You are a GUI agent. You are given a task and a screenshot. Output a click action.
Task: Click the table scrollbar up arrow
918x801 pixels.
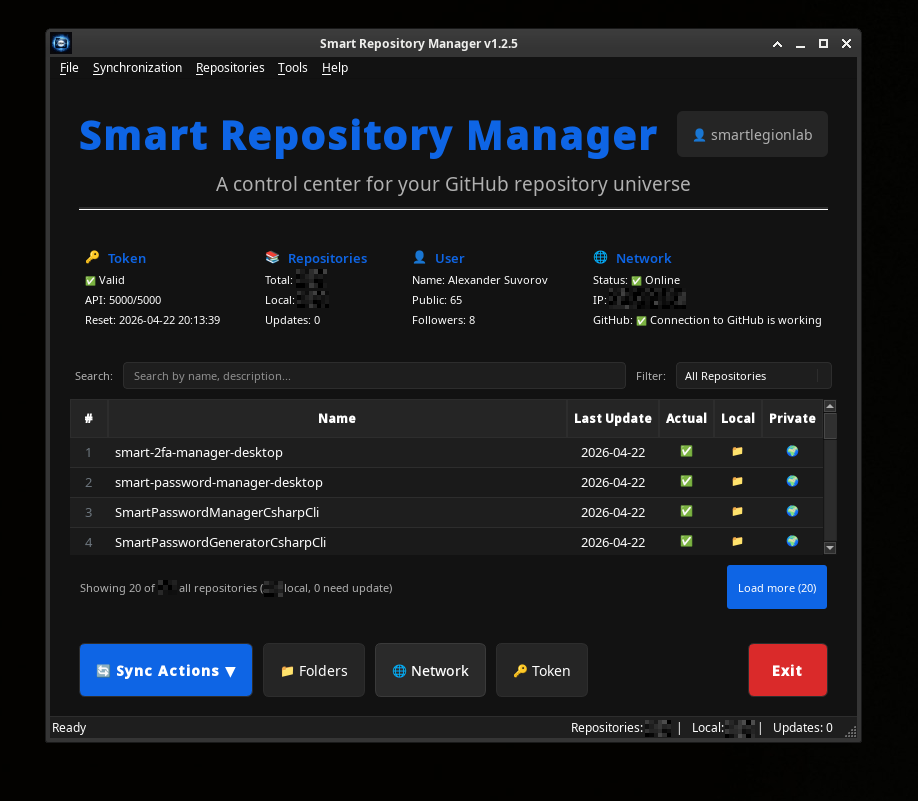click(830, 406)
